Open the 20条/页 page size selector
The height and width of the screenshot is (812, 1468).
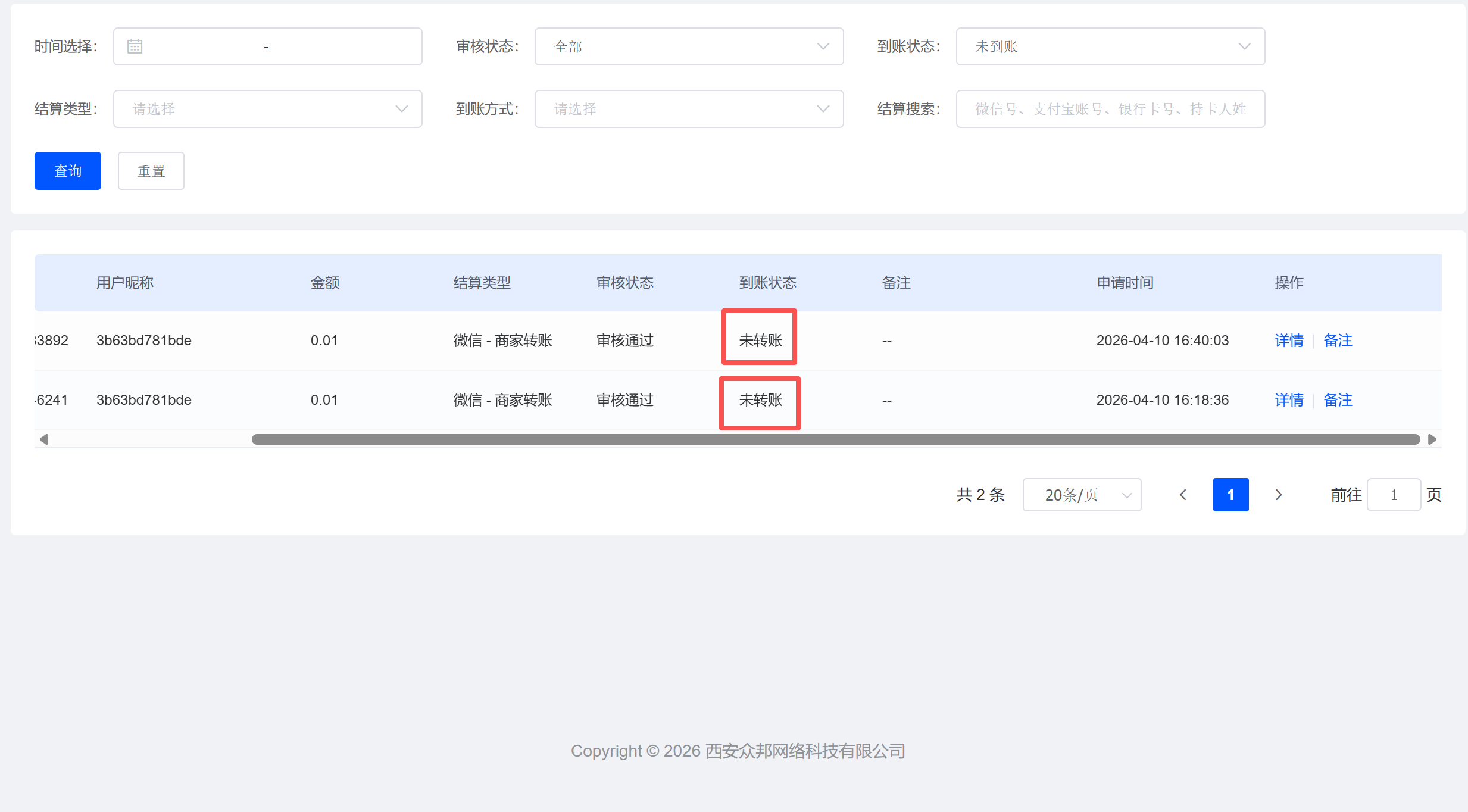tap(1082, 495)
